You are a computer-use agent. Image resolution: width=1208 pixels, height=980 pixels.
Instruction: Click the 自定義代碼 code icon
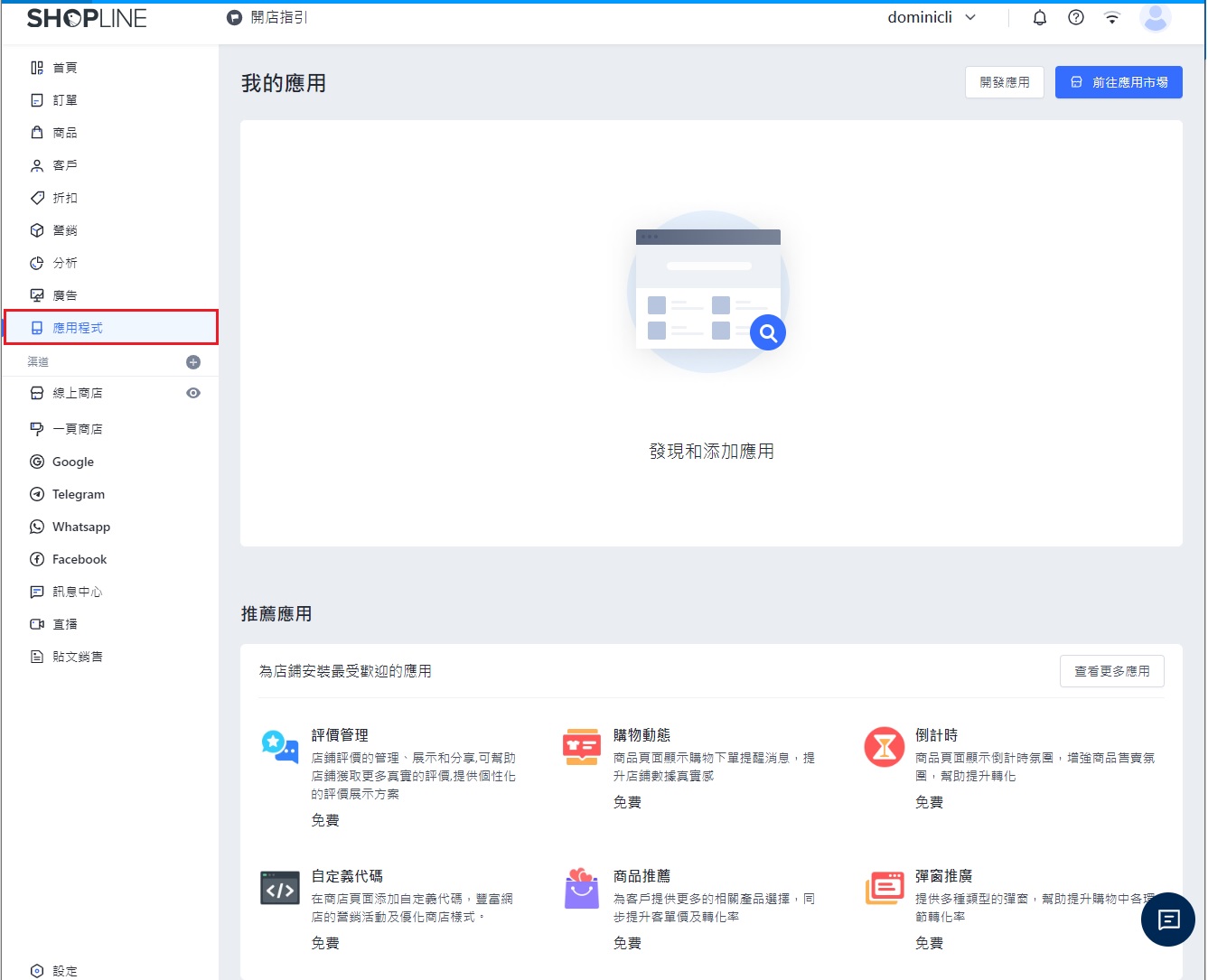click(279, 888)
